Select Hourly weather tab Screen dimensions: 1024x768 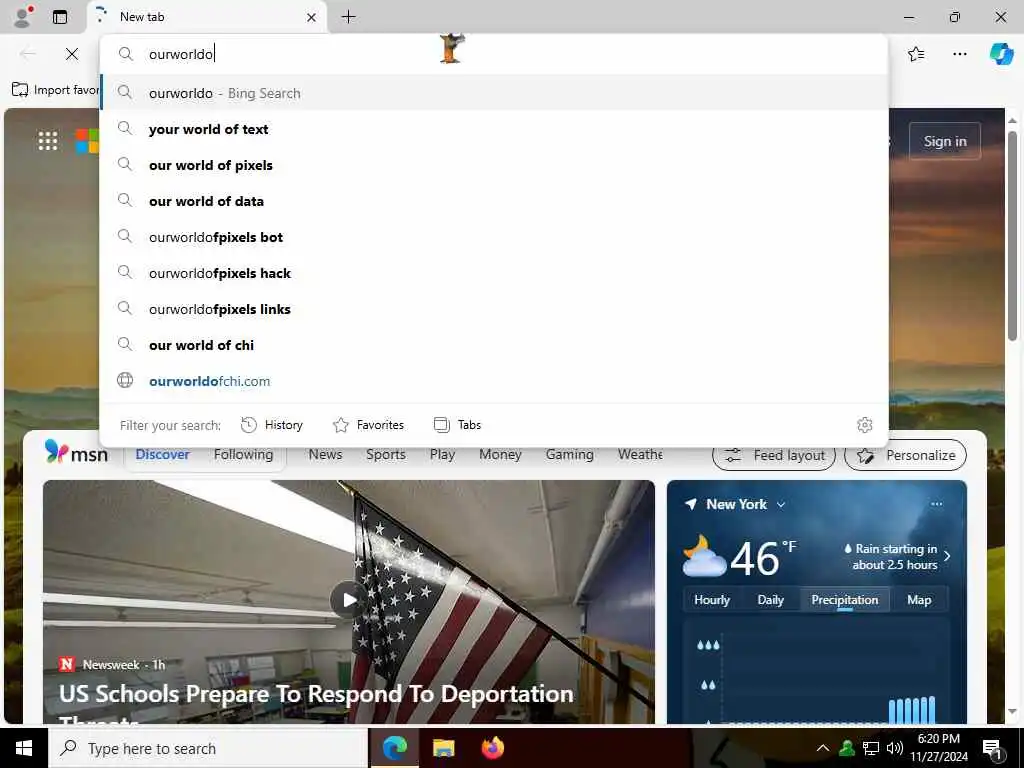coord(712,600)
